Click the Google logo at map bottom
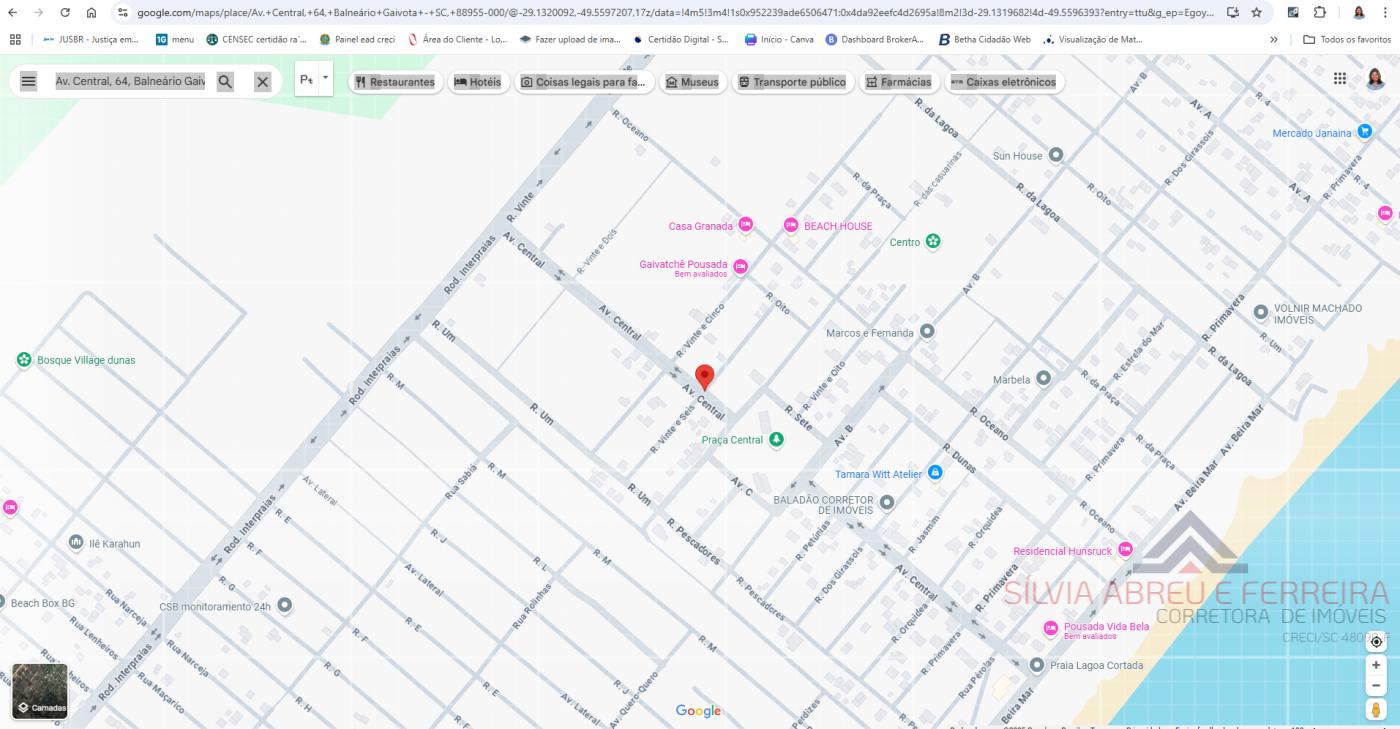This screenshot has height=729, width=1400. point(698,711)
